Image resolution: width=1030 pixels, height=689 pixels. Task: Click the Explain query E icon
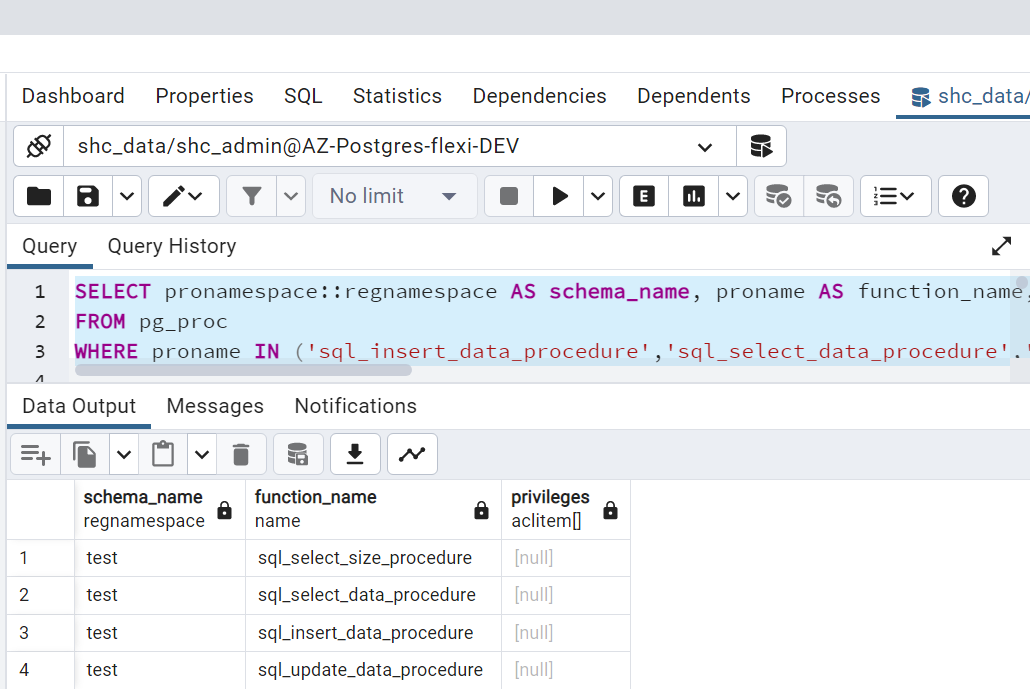point(644,196)
